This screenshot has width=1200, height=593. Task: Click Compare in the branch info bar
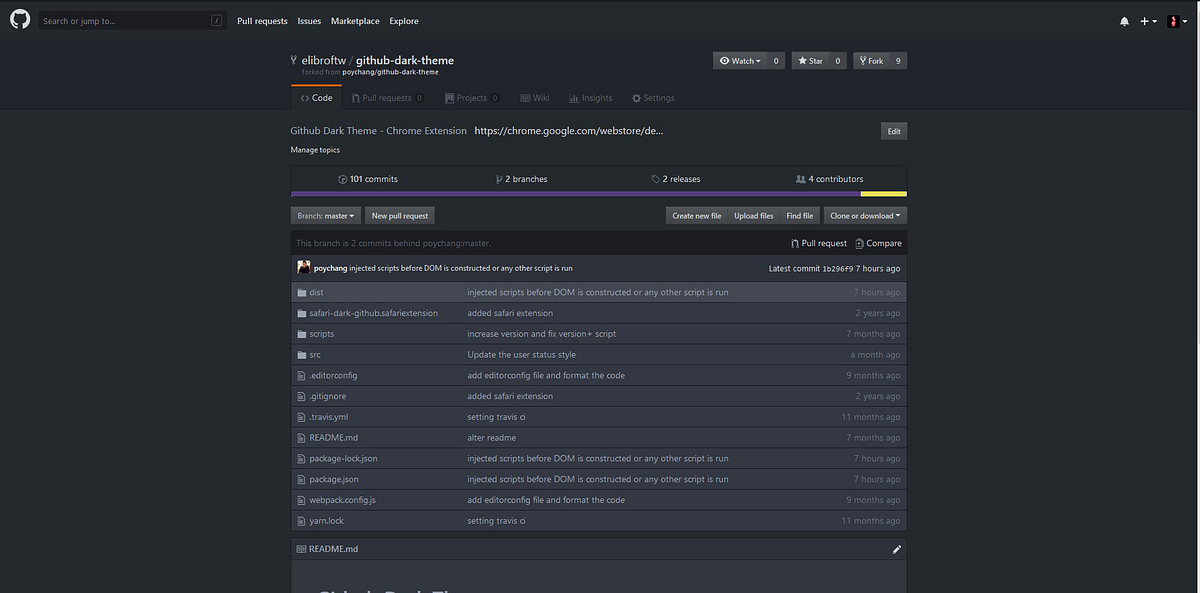(x=878, y=243)
